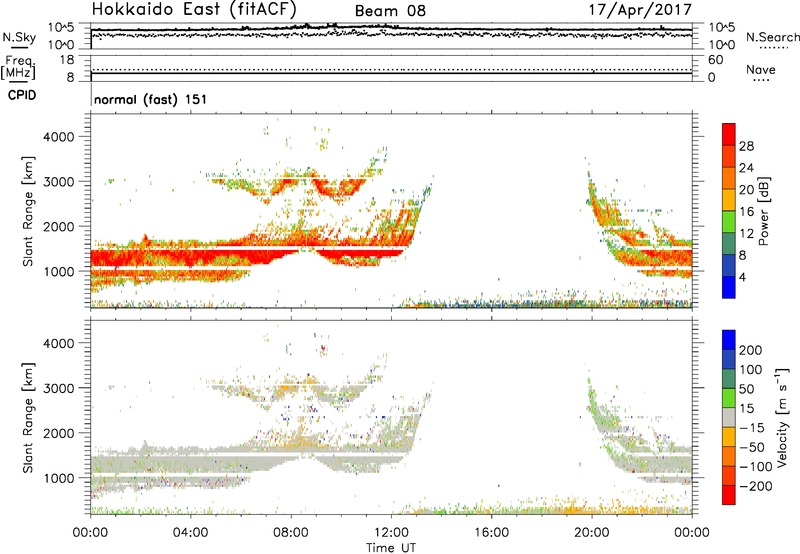Click the 'CPID' row label
Viewport: 800px width, 554px height.
coord(22,95)
